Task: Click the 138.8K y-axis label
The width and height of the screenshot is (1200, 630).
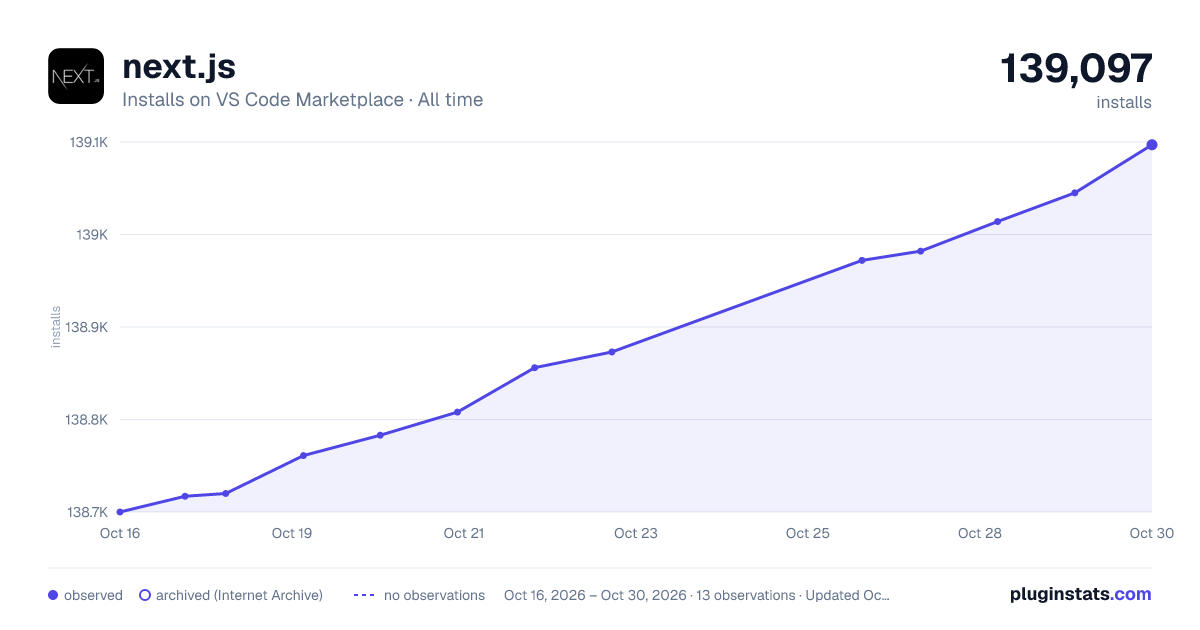Action: click(87, 420)
